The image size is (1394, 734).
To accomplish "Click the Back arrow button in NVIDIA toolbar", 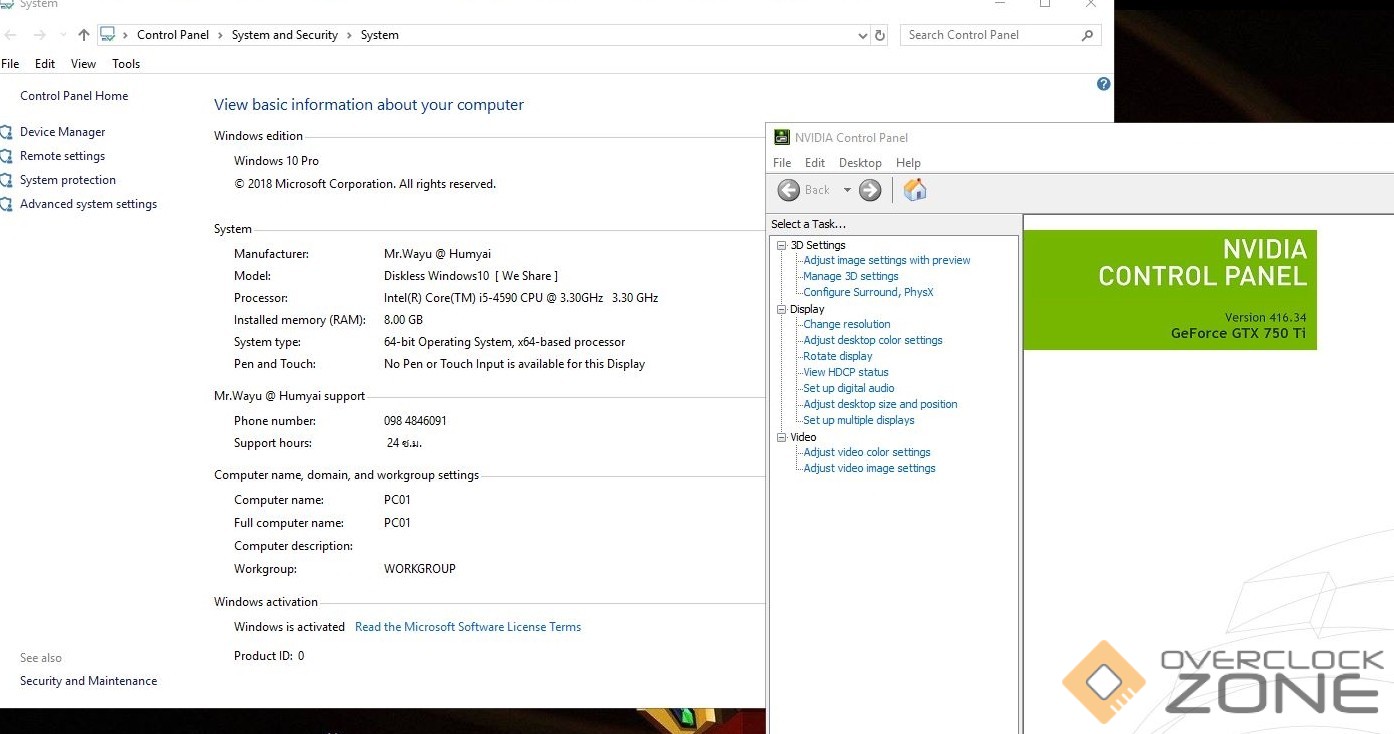I will pos(789,190).
